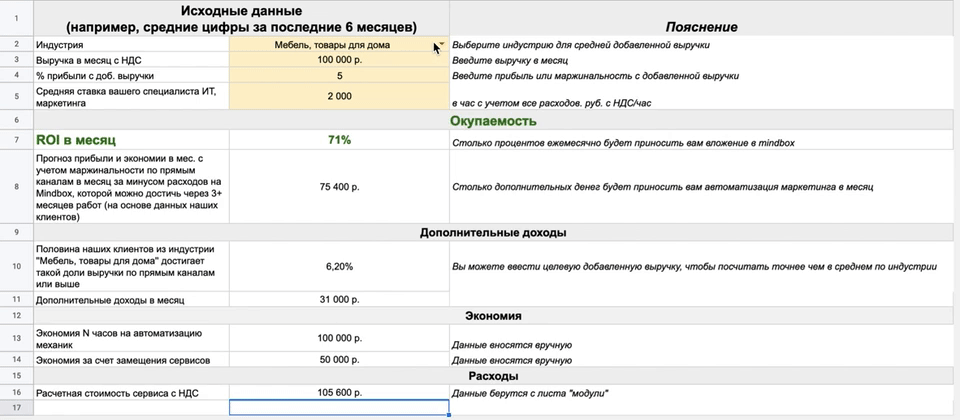Image resolution: width=960 pixels, height=420 pixels.
Task: Select the '6,20%' share cell
Action: (339, 266)
